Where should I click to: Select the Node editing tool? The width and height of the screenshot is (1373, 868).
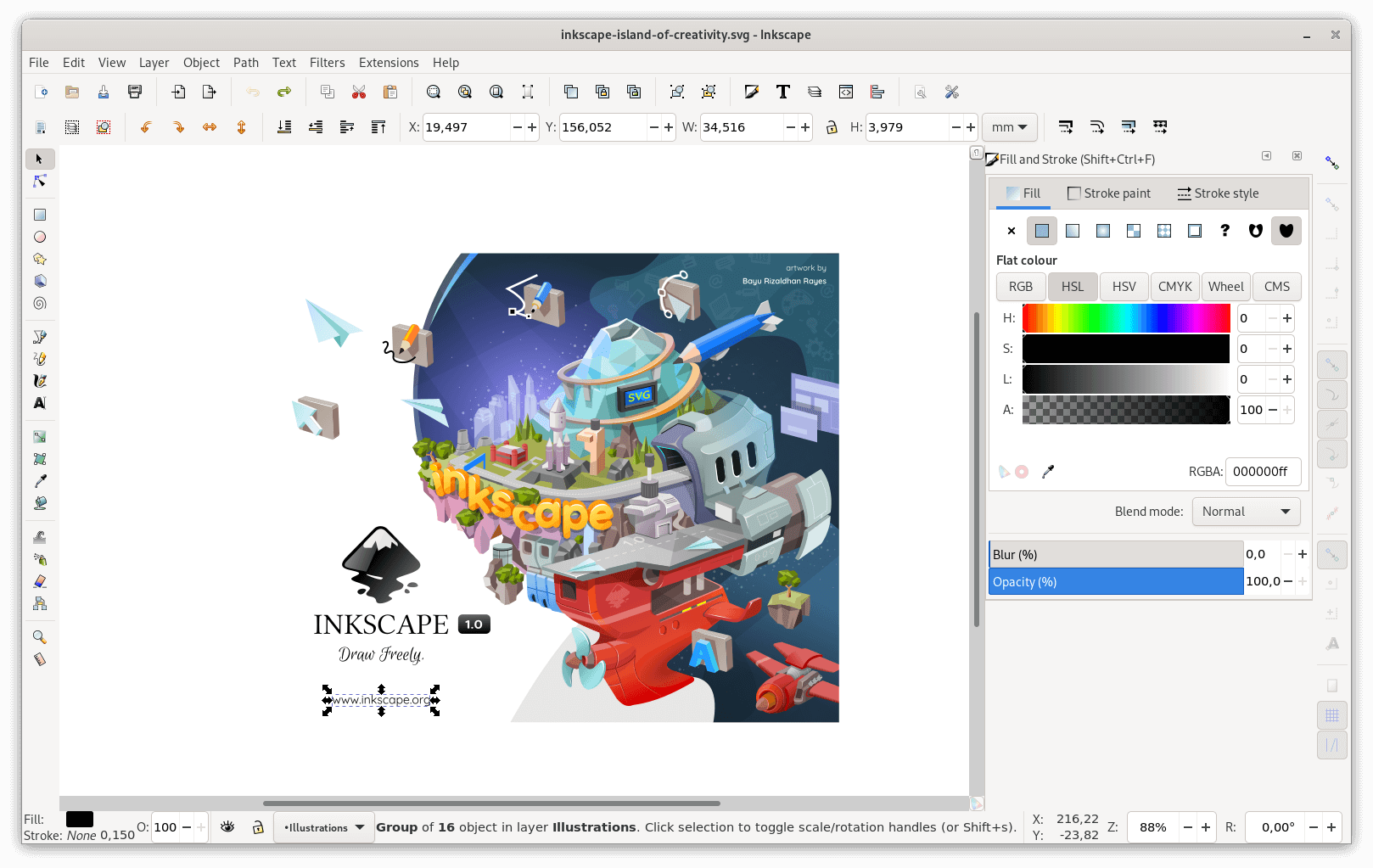(x=39, y=182)
